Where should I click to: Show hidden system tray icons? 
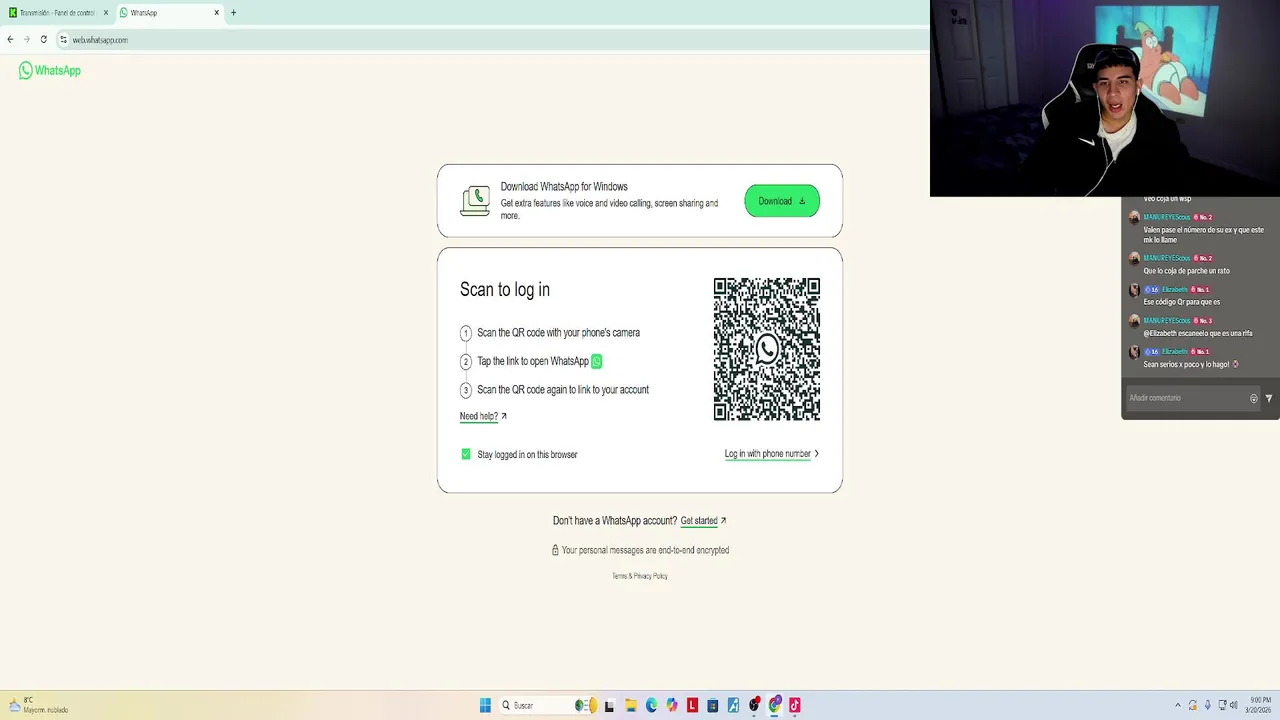coord(1178,705)
